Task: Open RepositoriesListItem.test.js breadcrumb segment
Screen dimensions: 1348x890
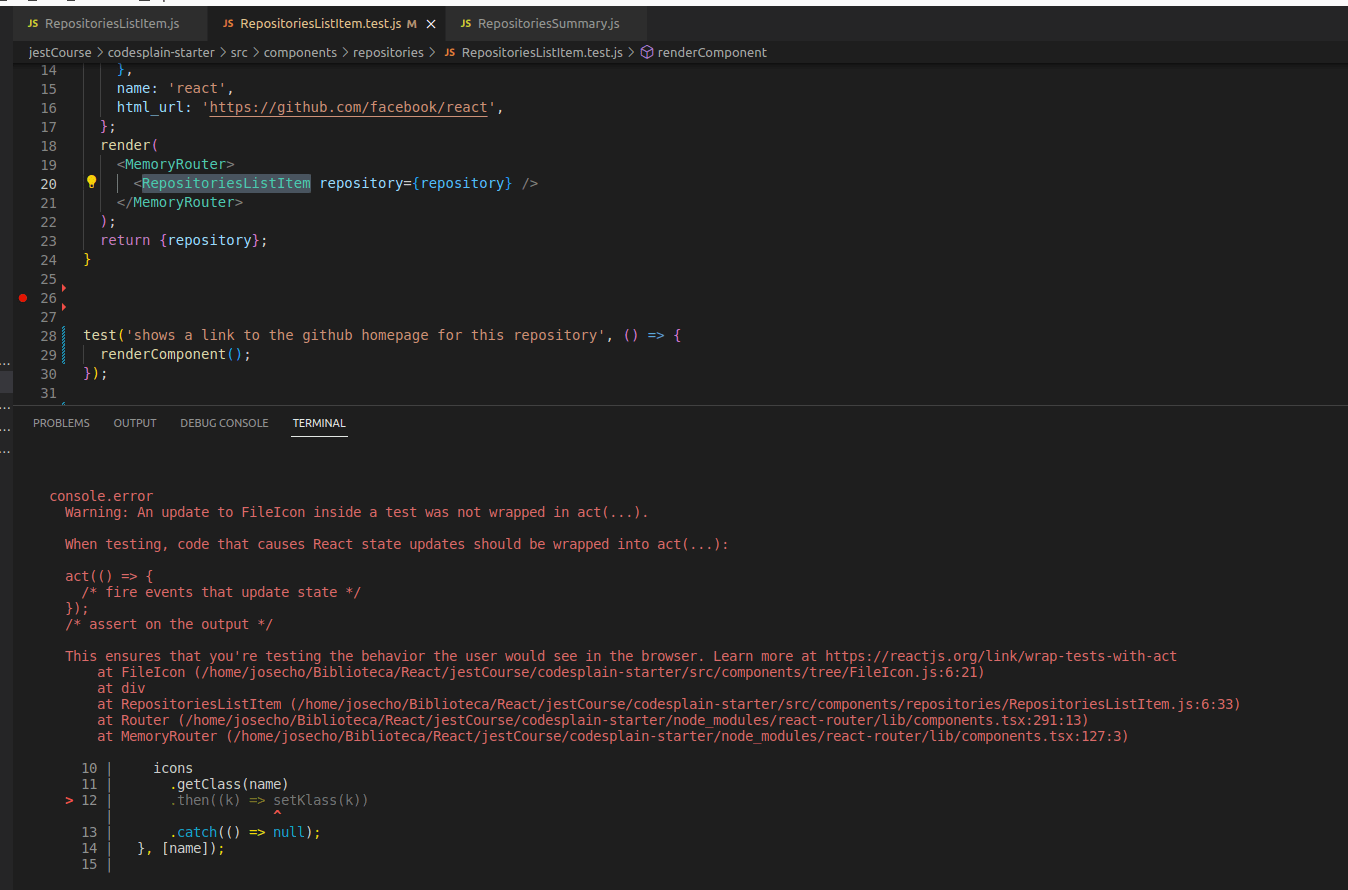Action: click(x=542, y=52)
